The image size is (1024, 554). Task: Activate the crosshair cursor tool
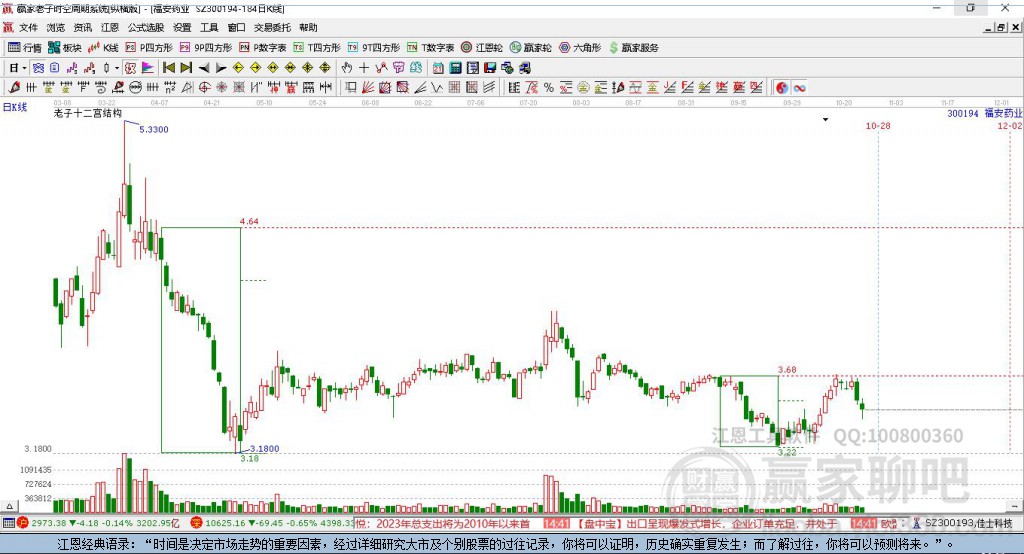click(x=364, y=68)
